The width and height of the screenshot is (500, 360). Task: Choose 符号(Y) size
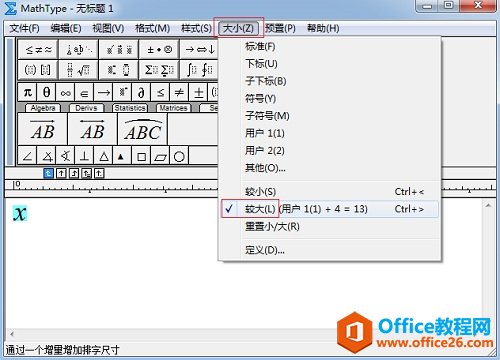(x=330, y=98)
